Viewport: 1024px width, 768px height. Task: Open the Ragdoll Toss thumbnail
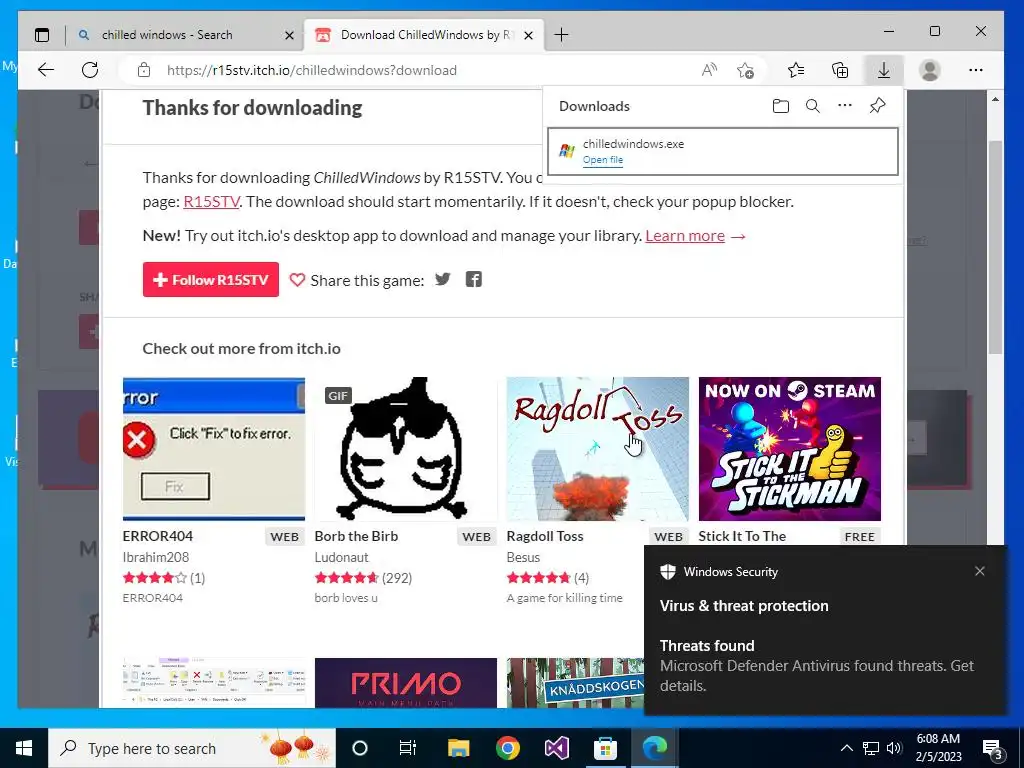click(x=598, y=449)
